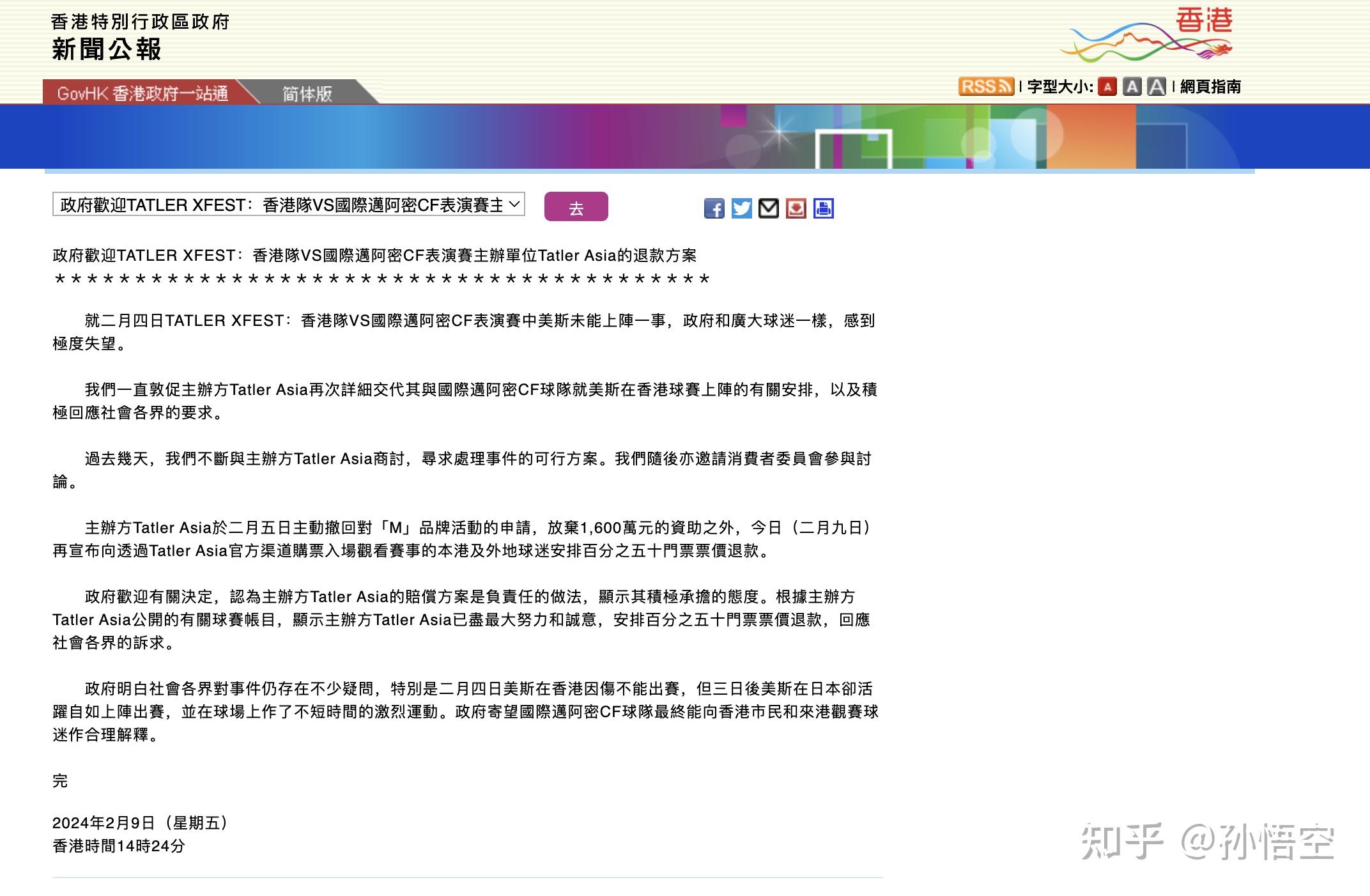
Task: Click the time stamp 香港時間14時24分
Action: (119, 846)
